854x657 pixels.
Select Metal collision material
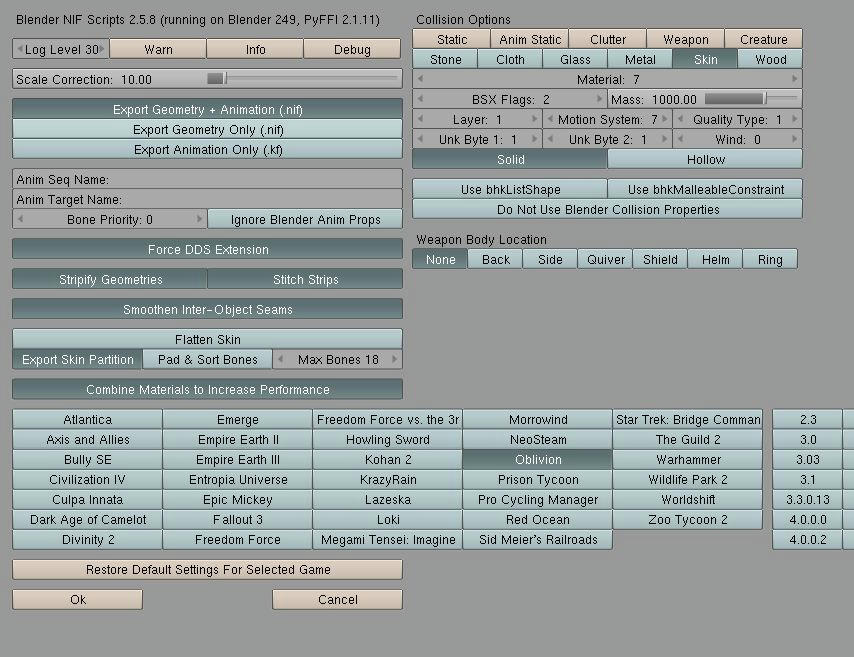pos(640,59)
